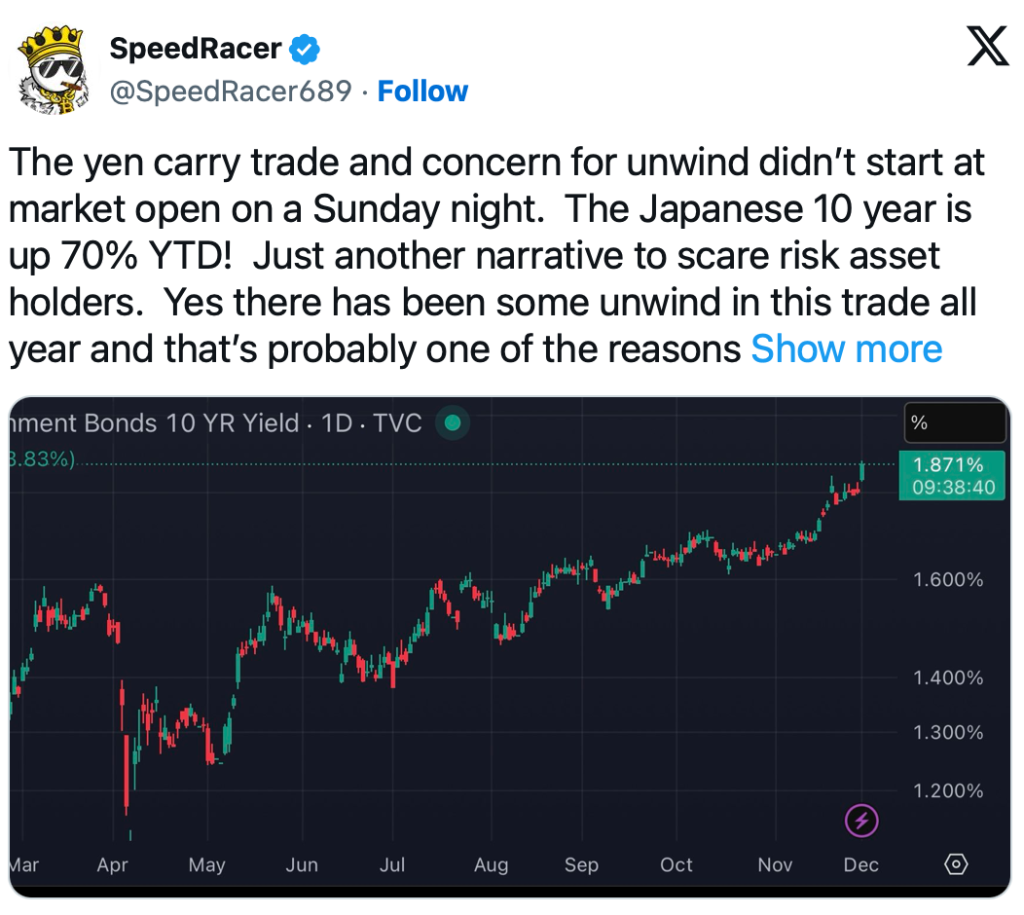This screenshot has height=915, width=1024.
Task: Follow the SpeedRacer account
Action: click(422, 91)
